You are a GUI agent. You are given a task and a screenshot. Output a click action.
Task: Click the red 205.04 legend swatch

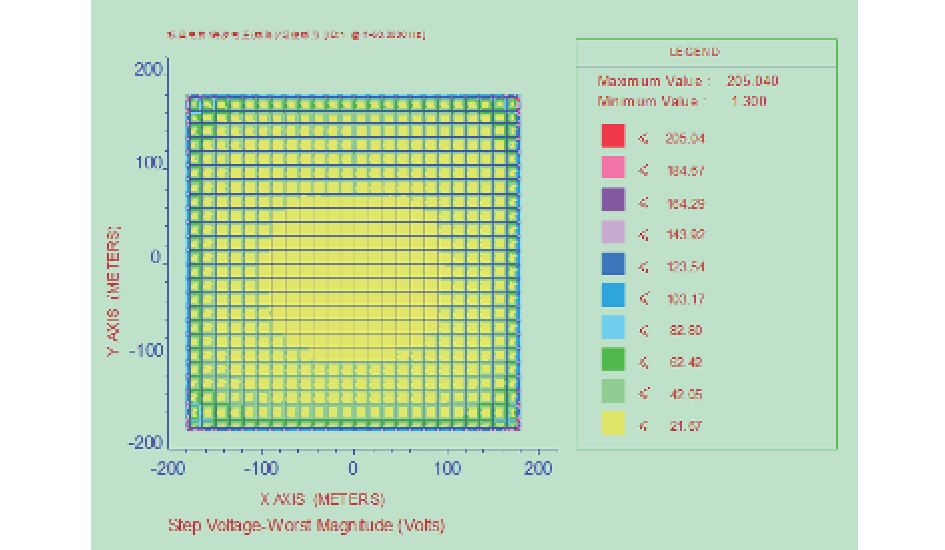(x=613, y=137)
